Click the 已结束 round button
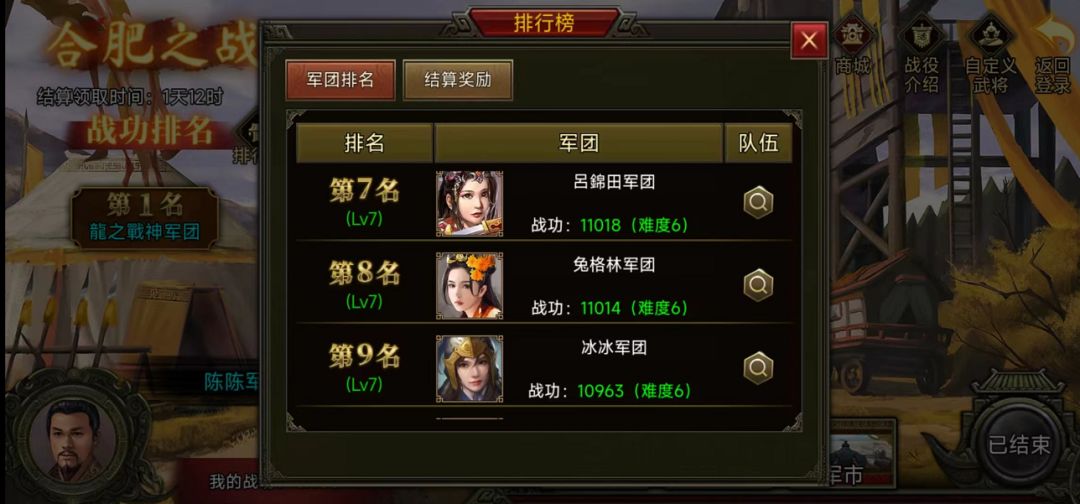1080x504 pixels. (x=1019, y=445)
